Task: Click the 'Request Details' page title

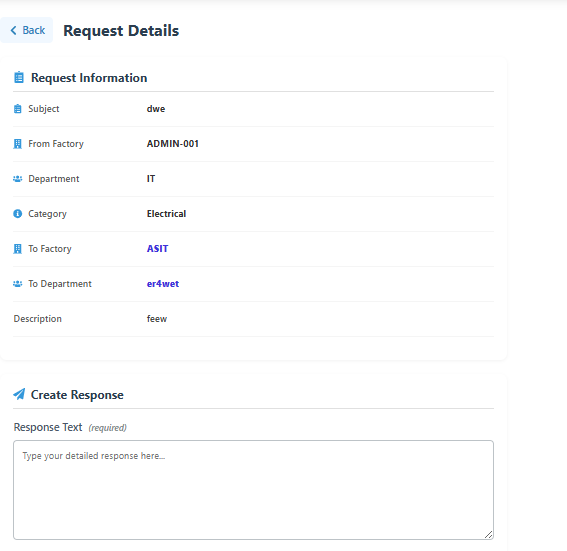Action: tap(121, 31)
